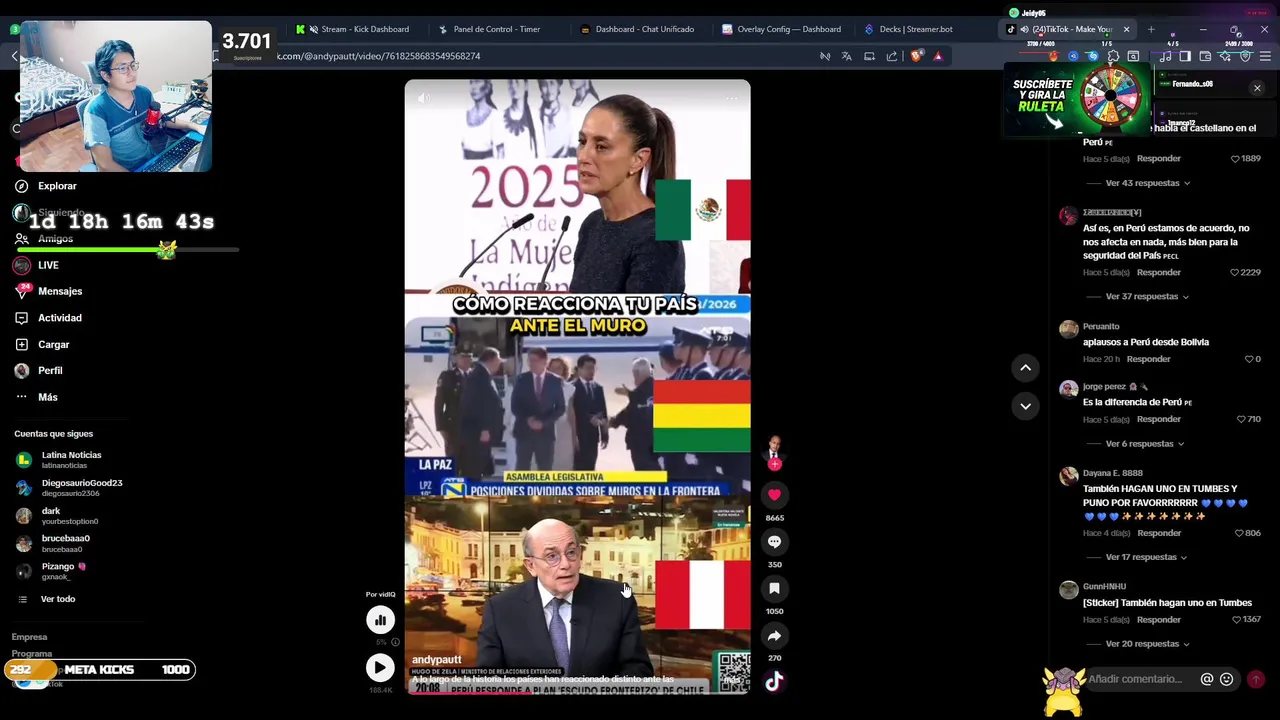Open Actividad notifications
1280x720 pixels.
(60, 318)
